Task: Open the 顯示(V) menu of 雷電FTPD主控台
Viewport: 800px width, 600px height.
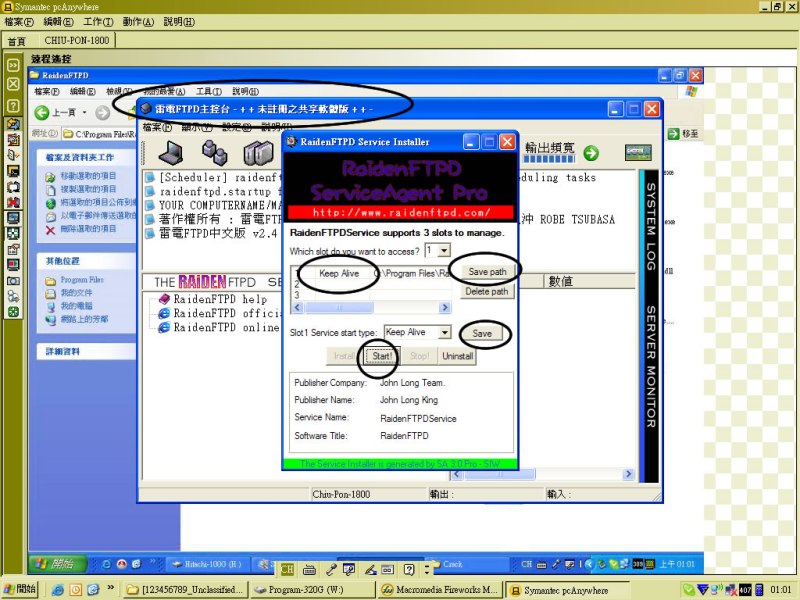Action: [x=197, y=127]
